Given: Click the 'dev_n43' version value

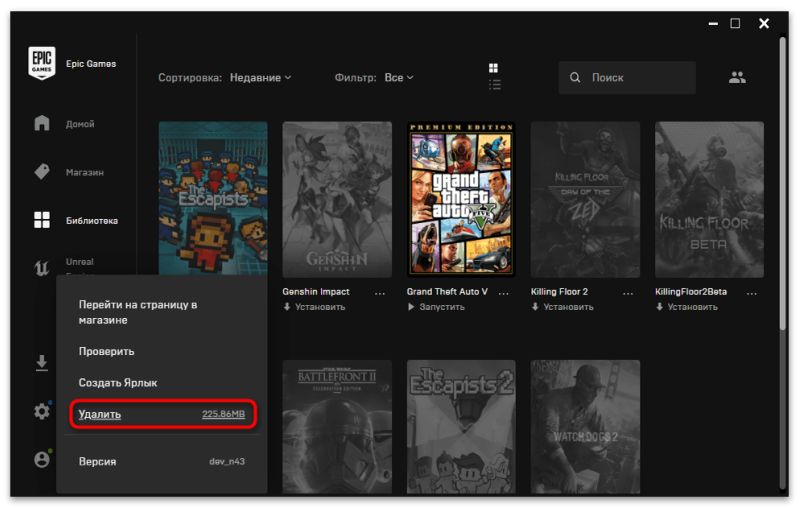Looking at the screenshot, I should (227, 461).
